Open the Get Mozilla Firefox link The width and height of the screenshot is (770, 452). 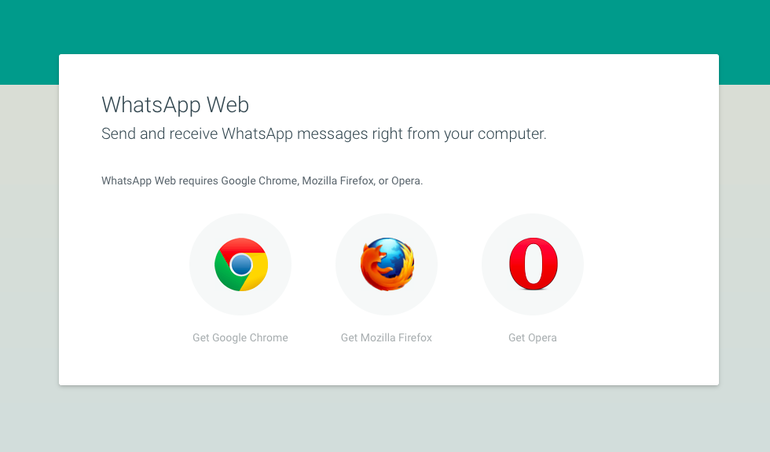click(x=386, y=338)
